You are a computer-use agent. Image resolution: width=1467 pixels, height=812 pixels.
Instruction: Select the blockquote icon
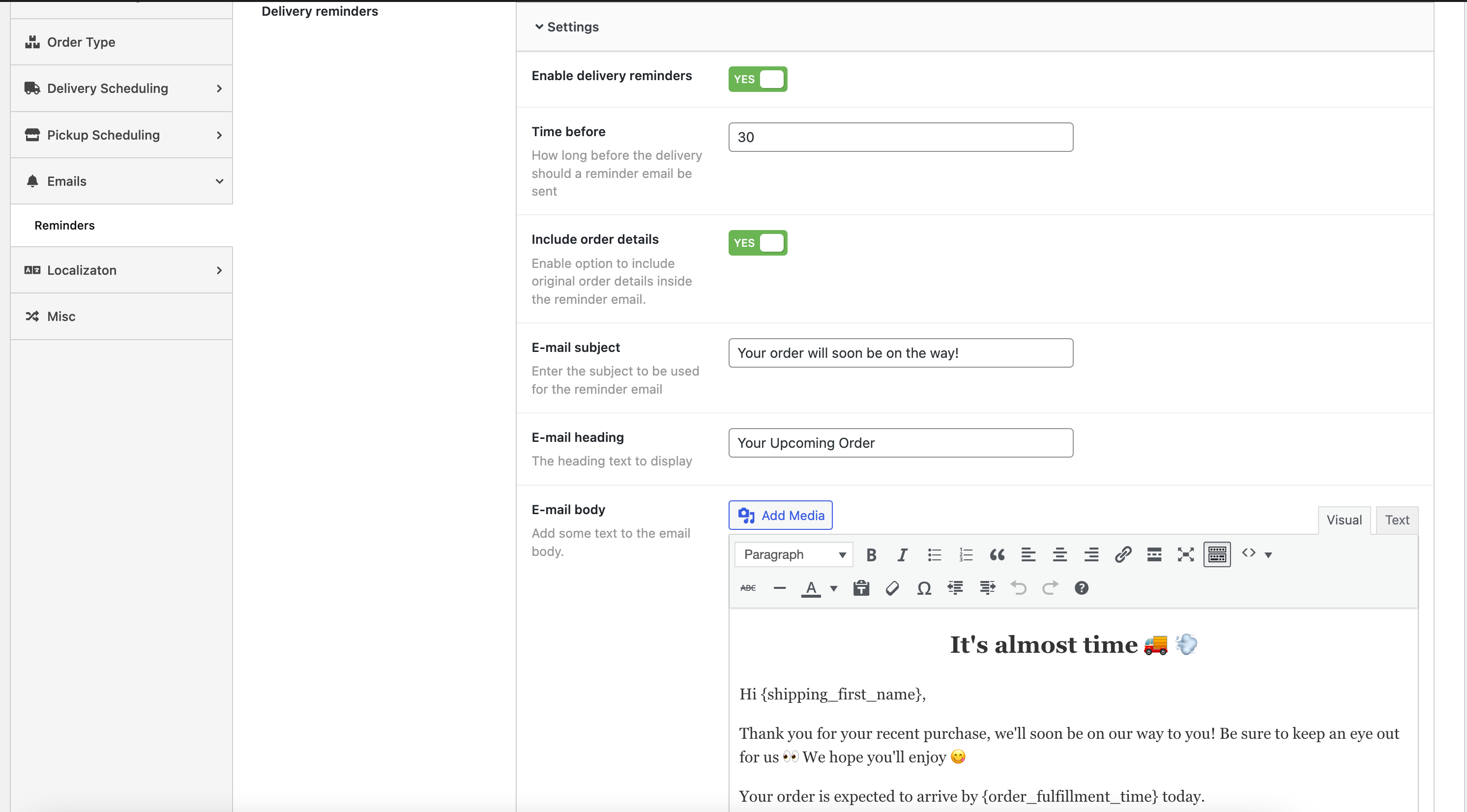[997, 554]
